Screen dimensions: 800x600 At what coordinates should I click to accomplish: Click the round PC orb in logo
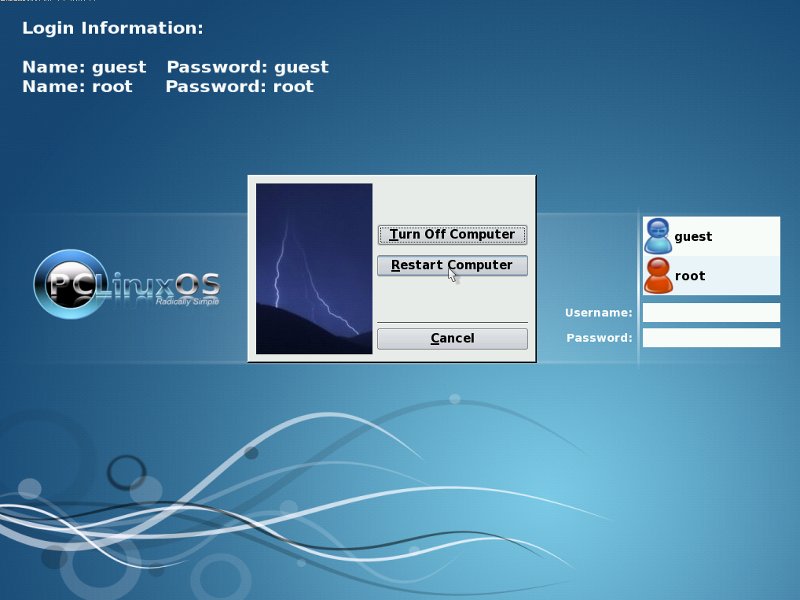point(68,284)
